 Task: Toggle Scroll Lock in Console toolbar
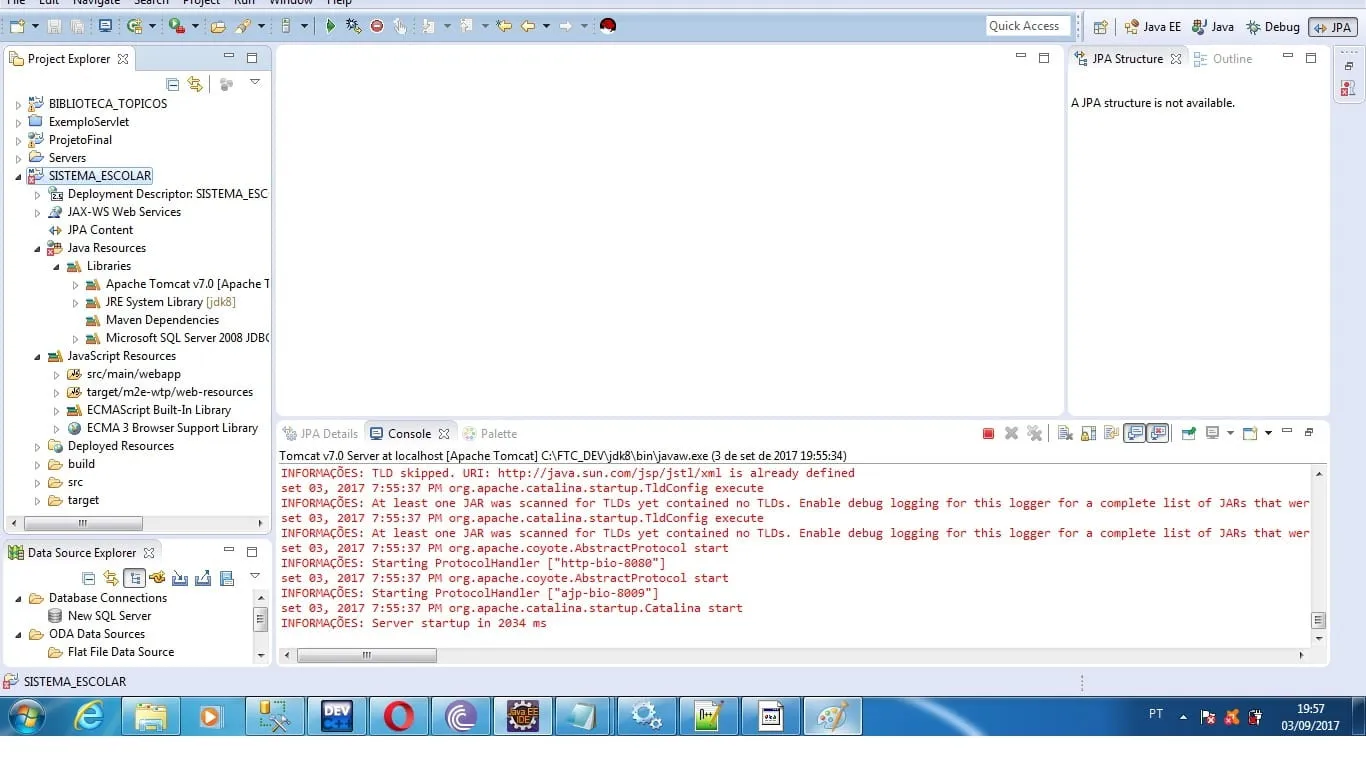(1088, 434)
